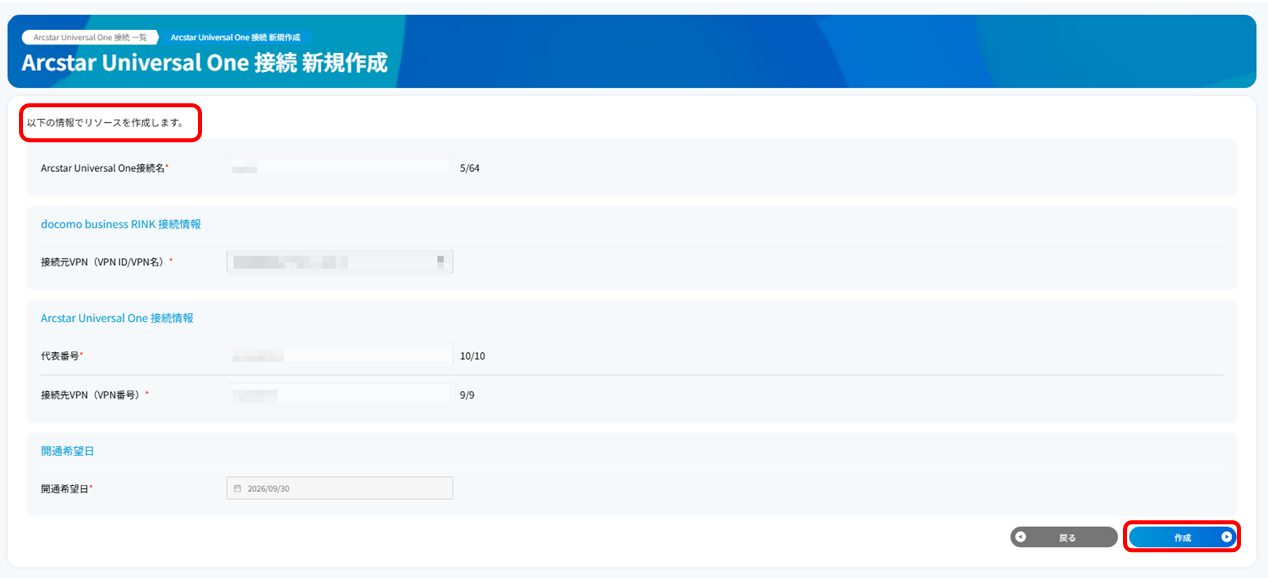Click the 5/64 character counter
The height and width of the screenshot is (578, 1268).
(x=470, y=168)
